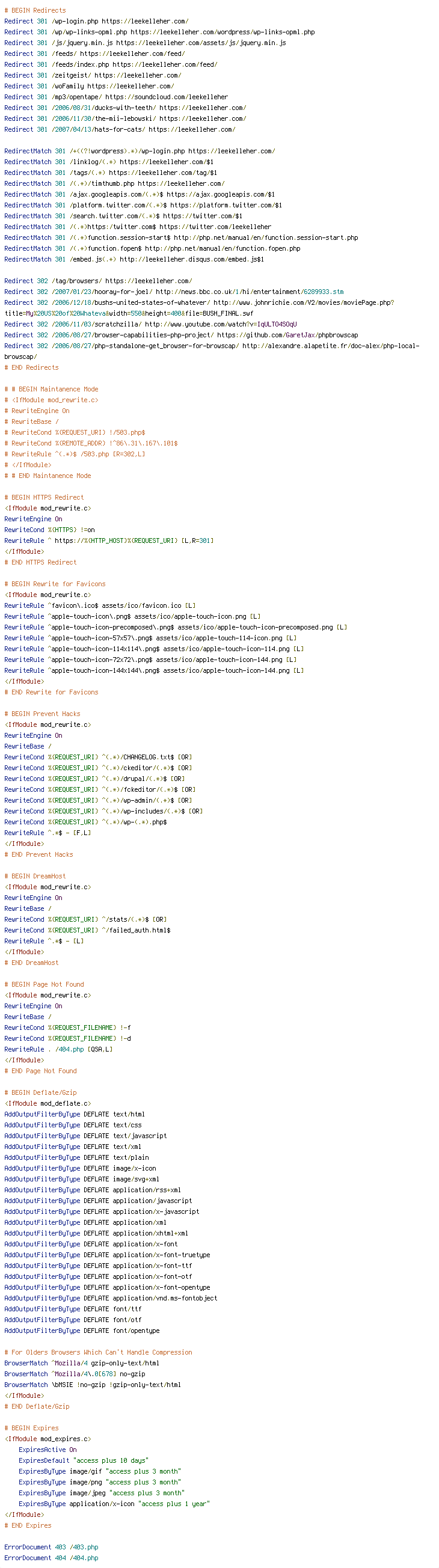
Task: Click the youtube.com scratchzilla URL
Action: pos(221,325)
